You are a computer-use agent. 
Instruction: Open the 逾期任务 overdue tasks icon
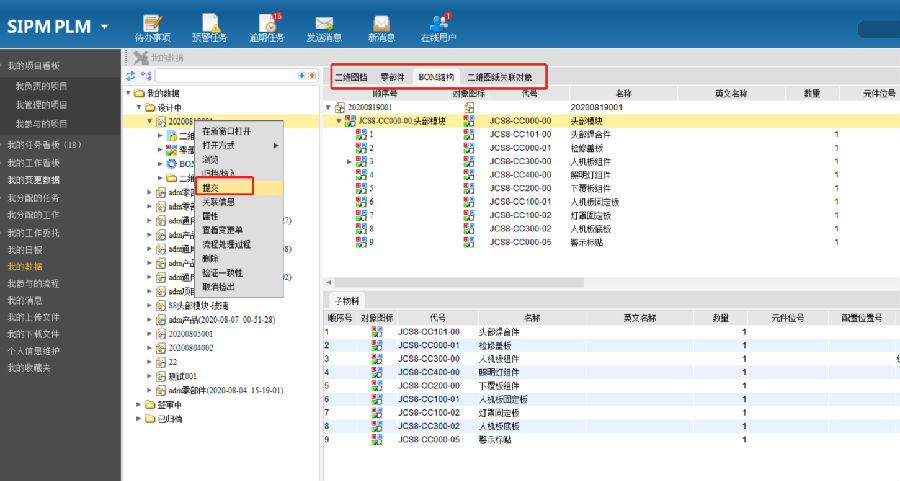(267, 27)
